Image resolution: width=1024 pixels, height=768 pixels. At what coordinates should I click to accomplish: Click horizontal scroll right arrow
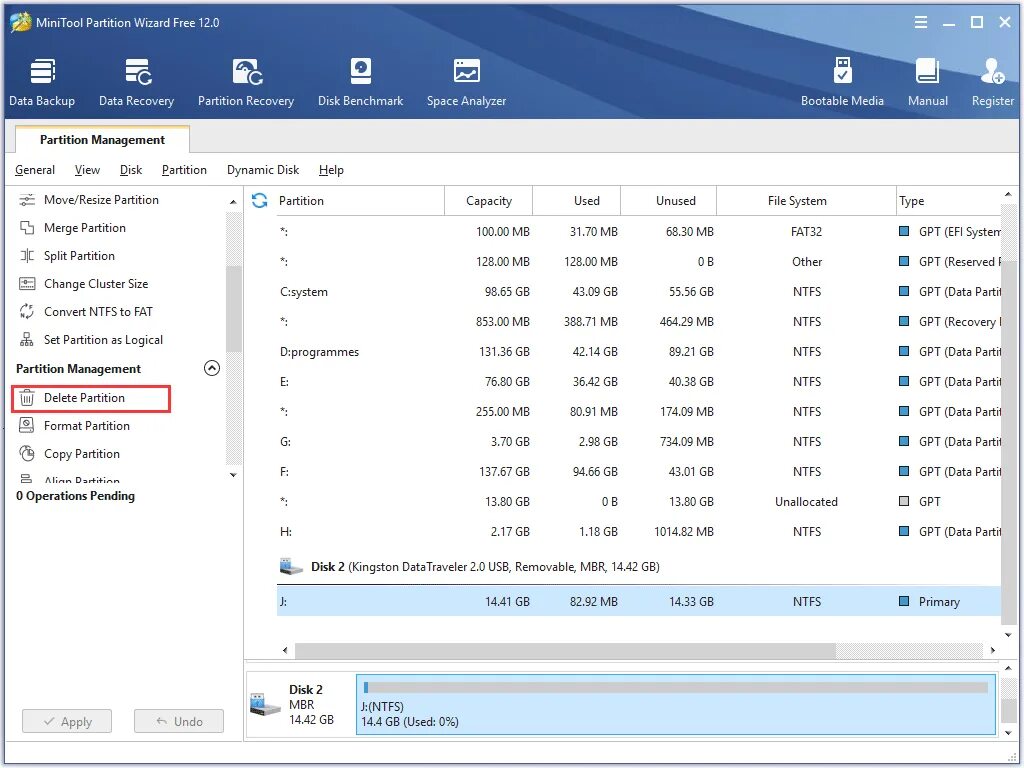(993, 650)
